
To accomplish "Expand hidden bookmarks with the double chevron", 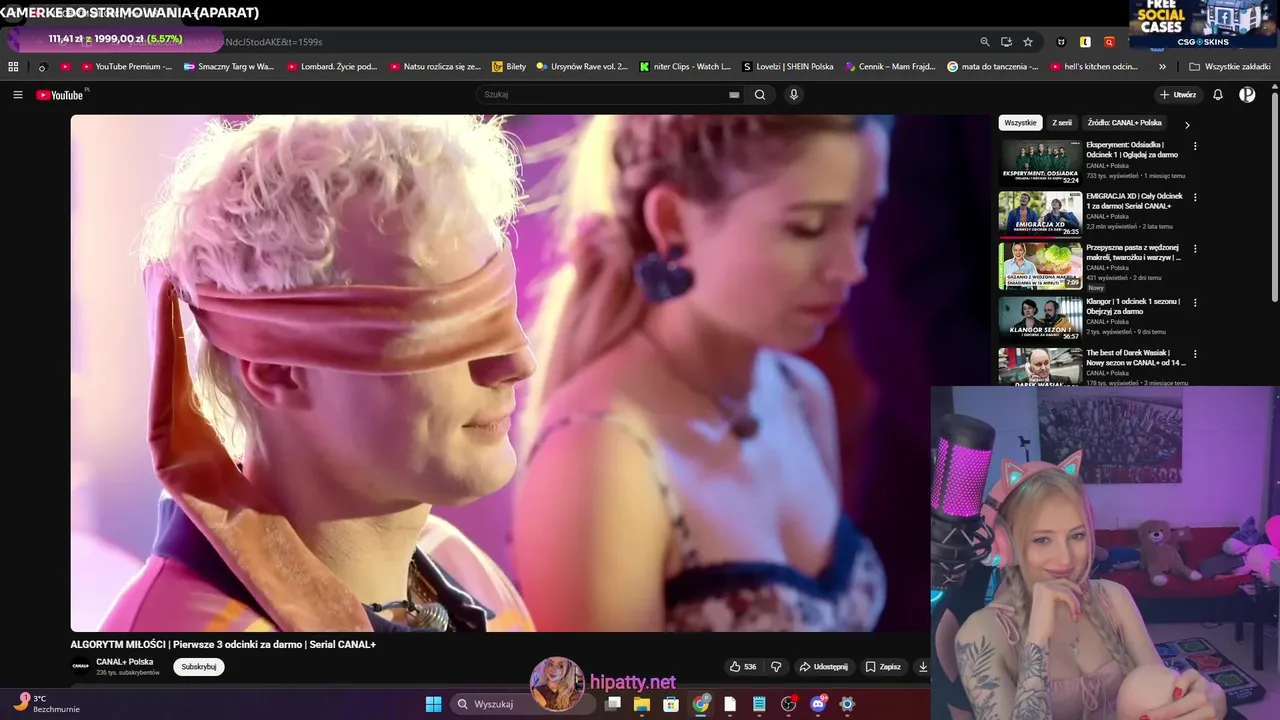I will click(x=1162, y=67).
